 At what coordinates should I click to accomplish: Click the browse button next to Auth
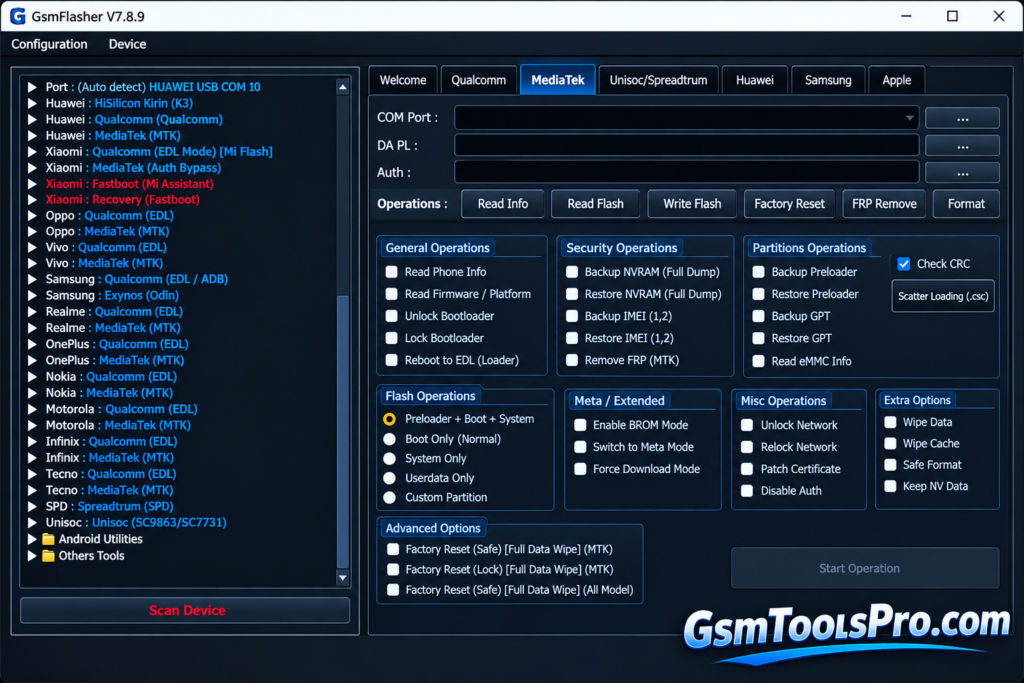[x=962, y=173]
